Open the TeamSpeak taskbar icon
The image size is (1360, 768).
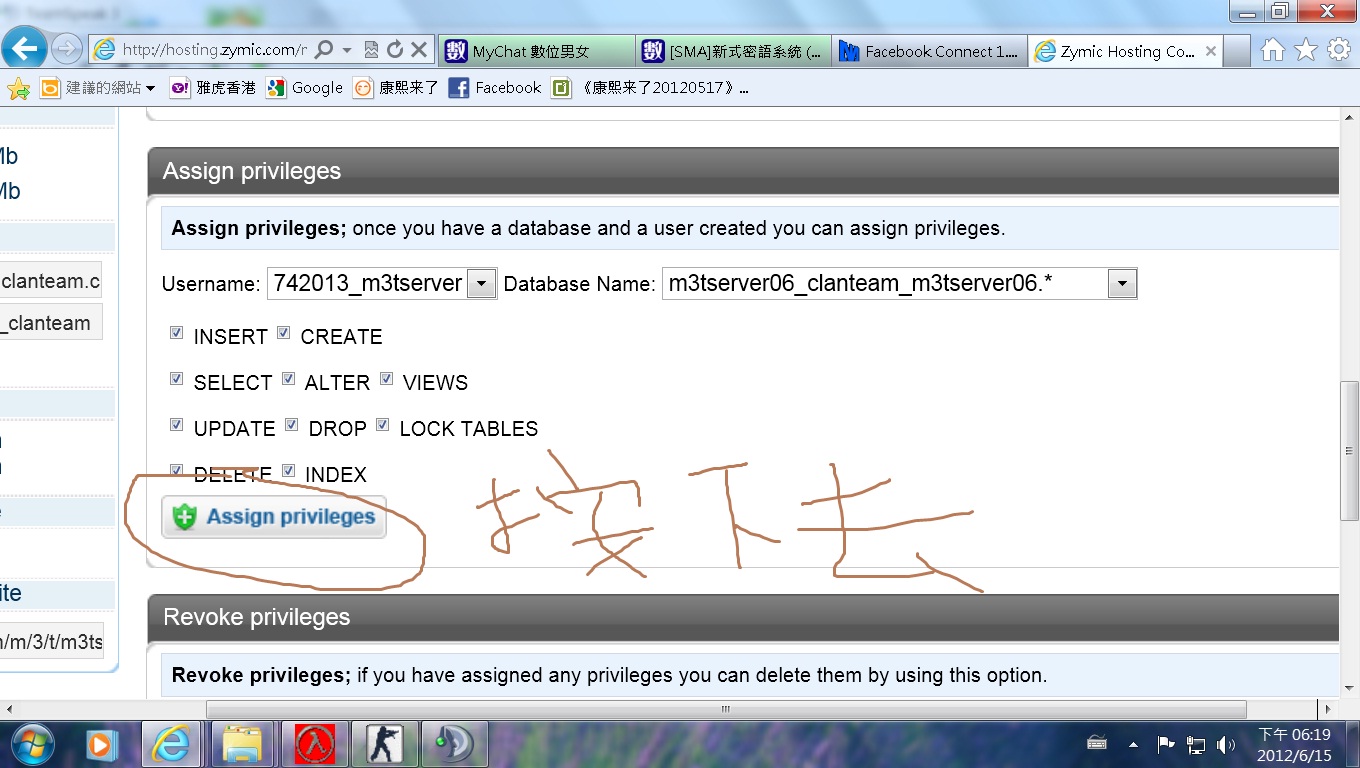point(456,744)
